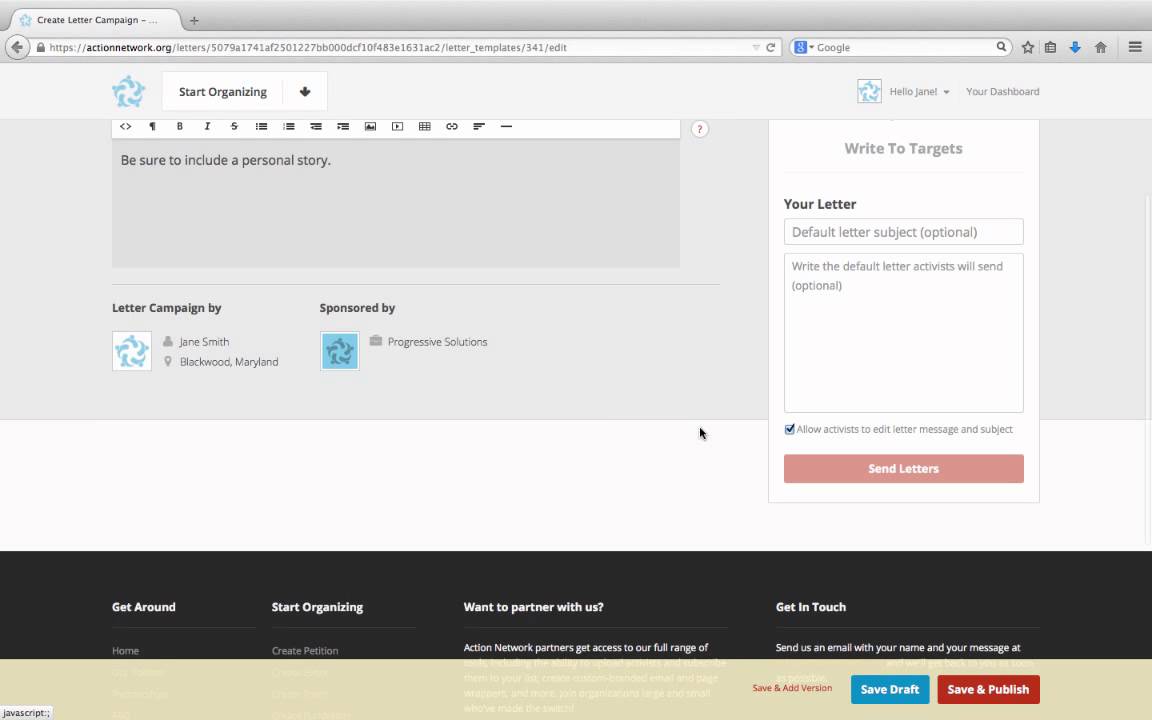The image size is (1152, 720).
Task: Insert a table into editor
Action: point(425,126)
